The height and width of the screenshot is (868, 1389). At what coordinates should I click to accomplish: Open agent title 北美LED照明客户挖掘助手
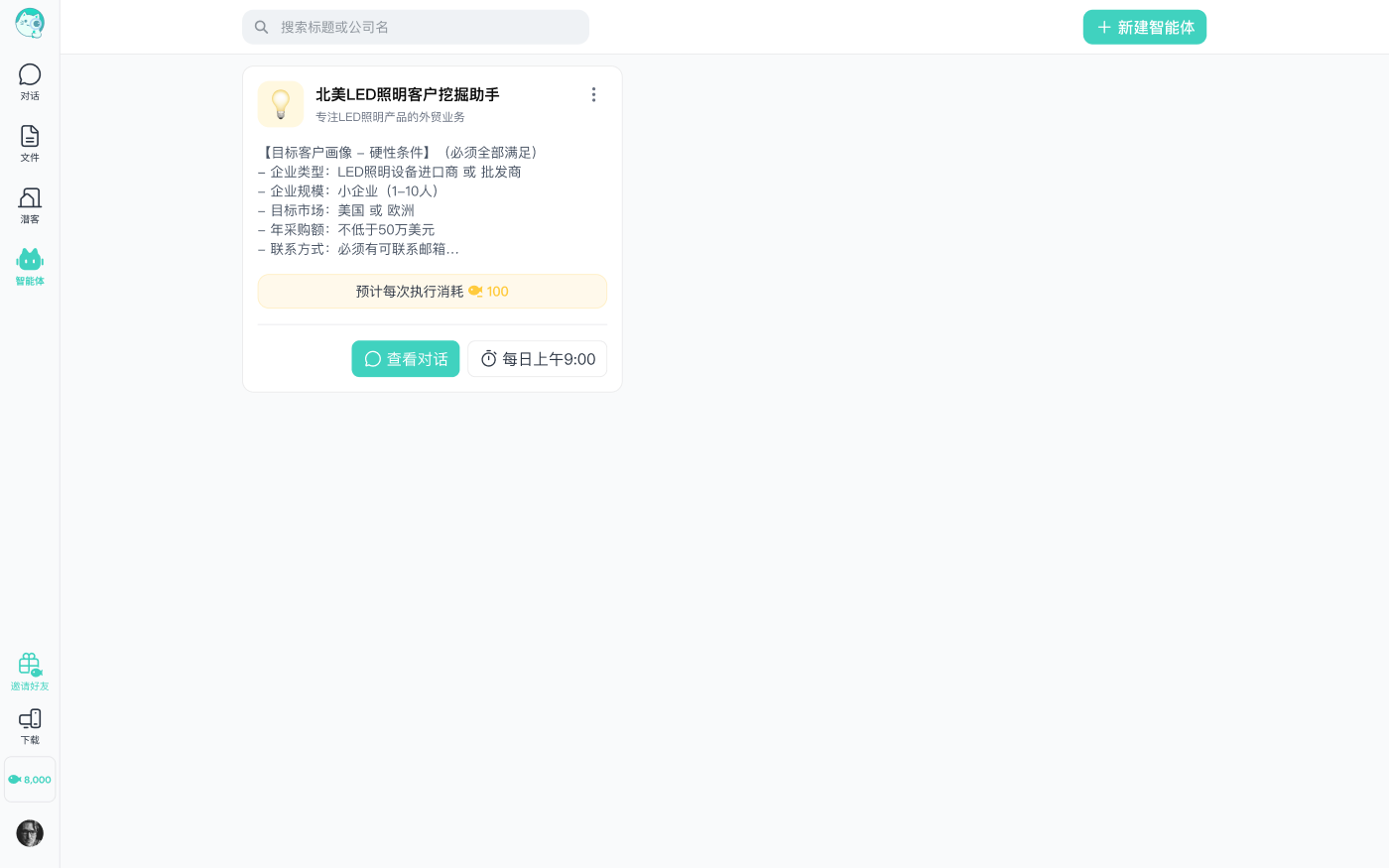pos(408,94)
